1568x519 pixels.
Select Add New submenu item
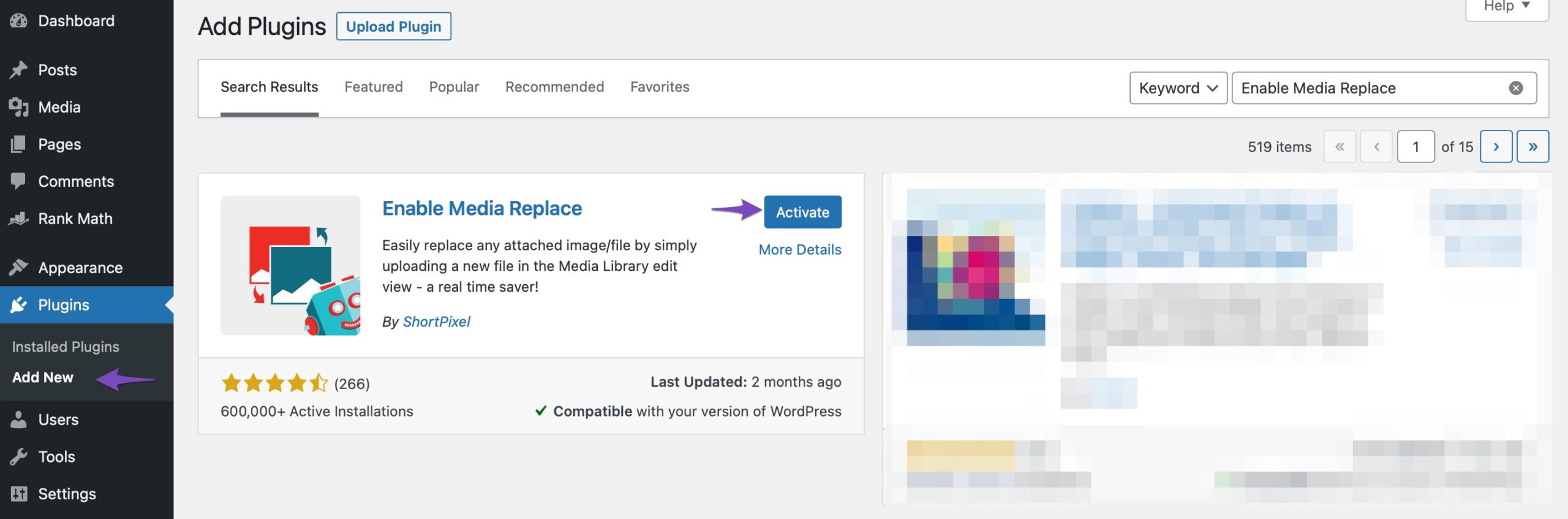[43, 377]
